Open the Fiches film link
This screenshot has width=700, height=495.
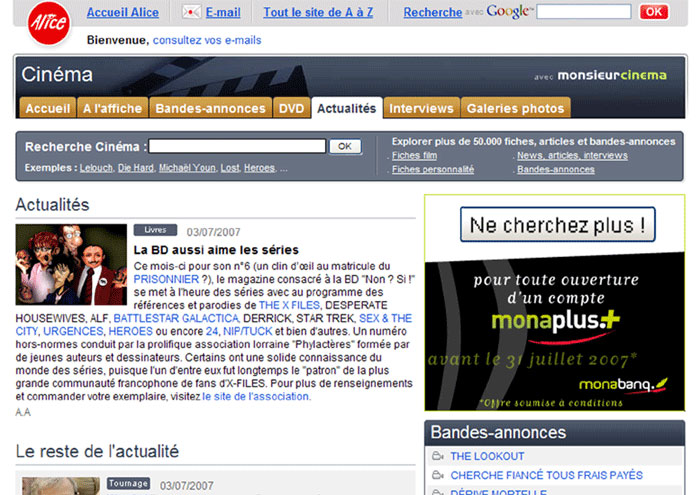(x=414, y=156)
